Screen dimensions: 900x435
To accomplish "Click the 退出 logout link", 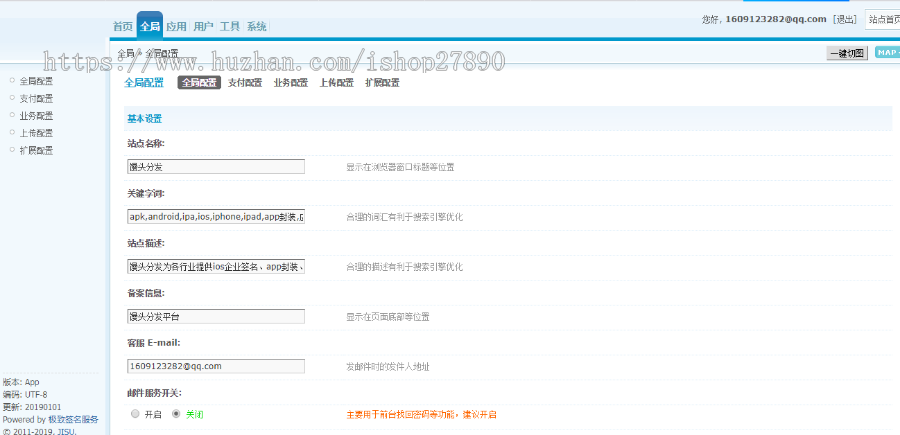I will (844, 20).
